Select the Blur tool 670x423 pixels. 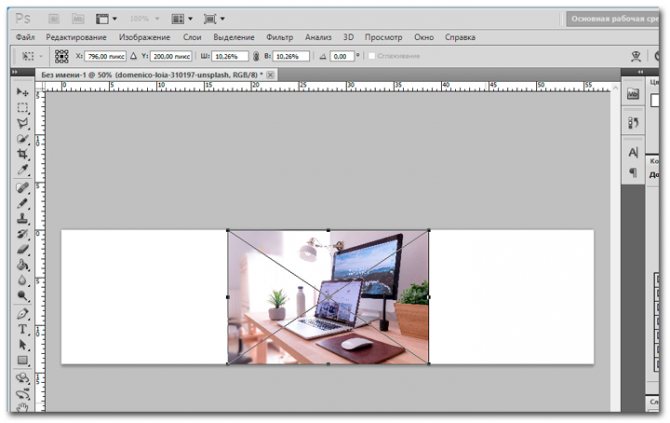(22, 280)
